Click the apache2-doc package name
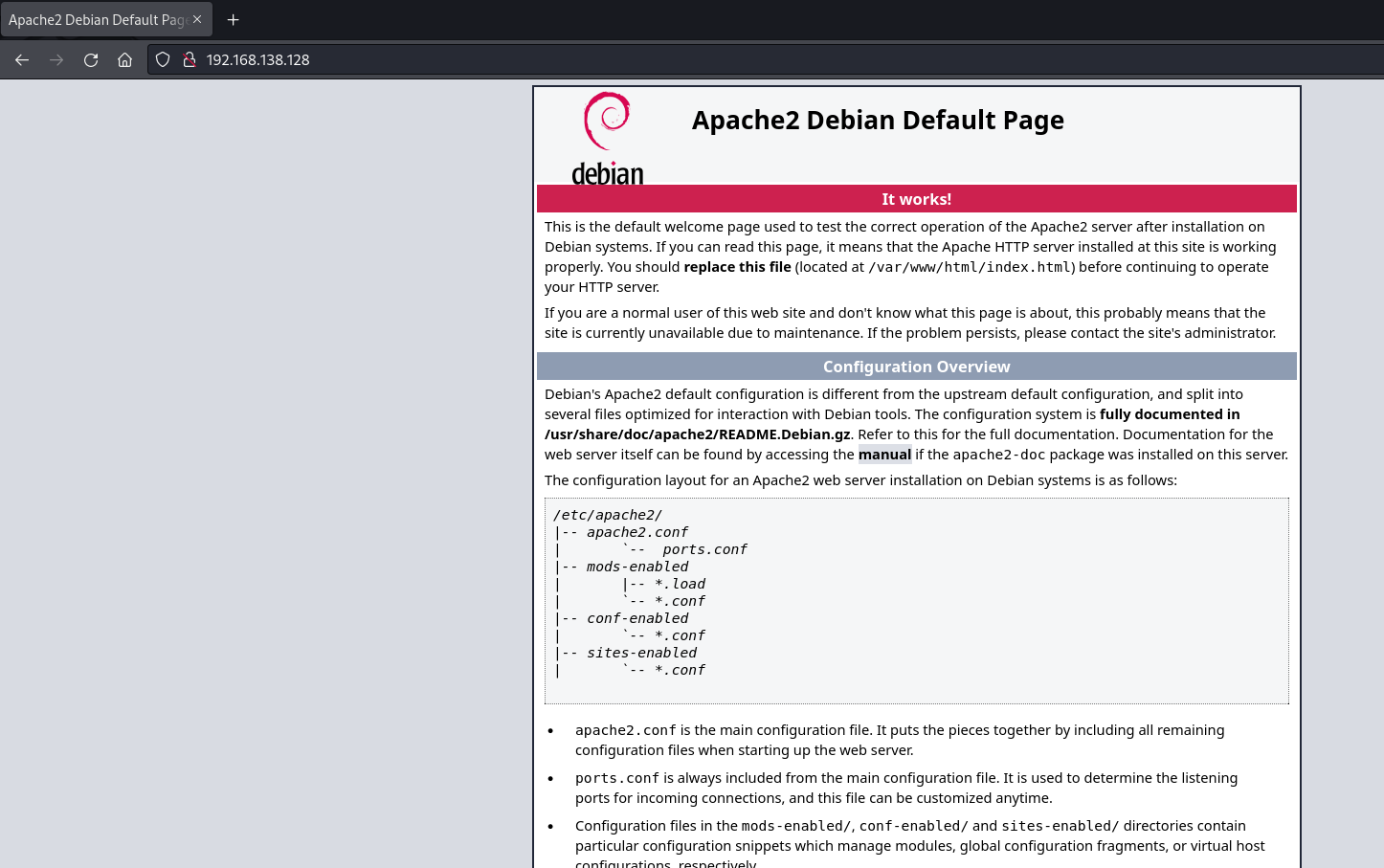 click(999, 455)
